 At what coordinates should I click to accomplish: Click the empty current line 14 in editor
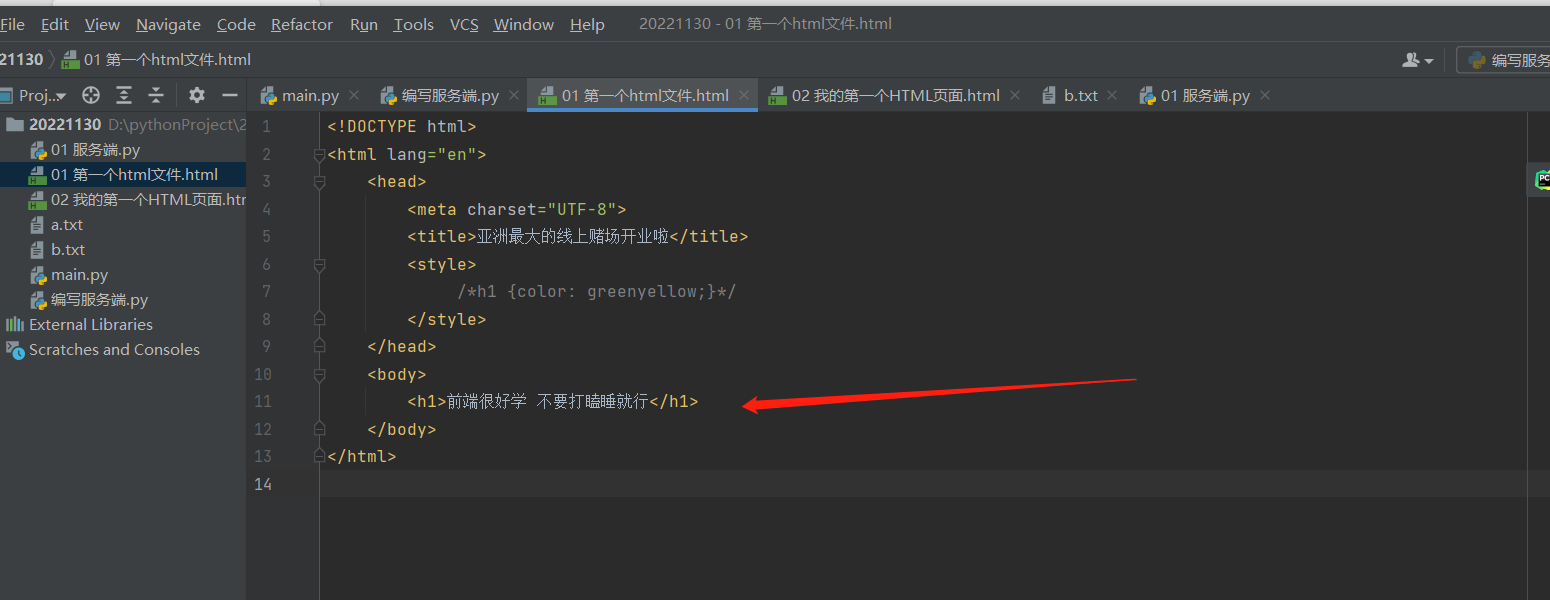tap(924, 484)
